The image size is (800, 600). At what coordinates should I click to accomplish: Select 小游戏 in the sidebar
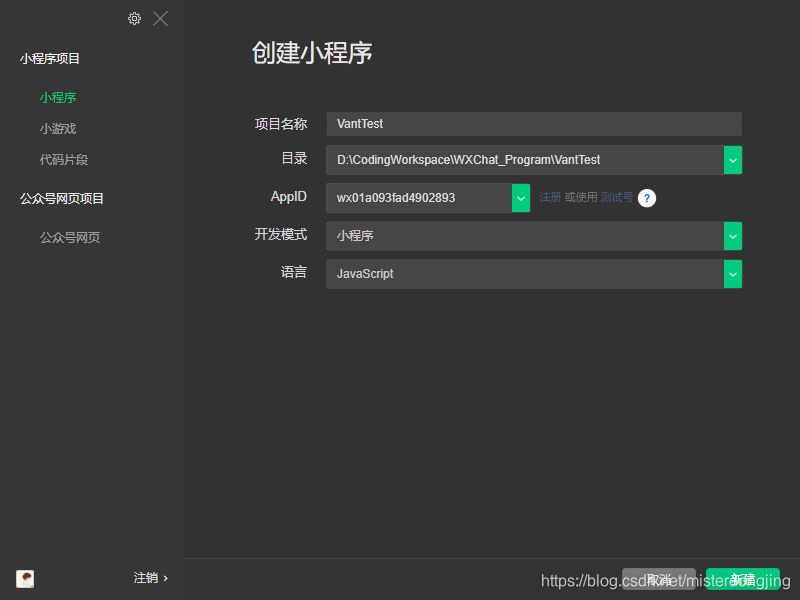point(58,129)
